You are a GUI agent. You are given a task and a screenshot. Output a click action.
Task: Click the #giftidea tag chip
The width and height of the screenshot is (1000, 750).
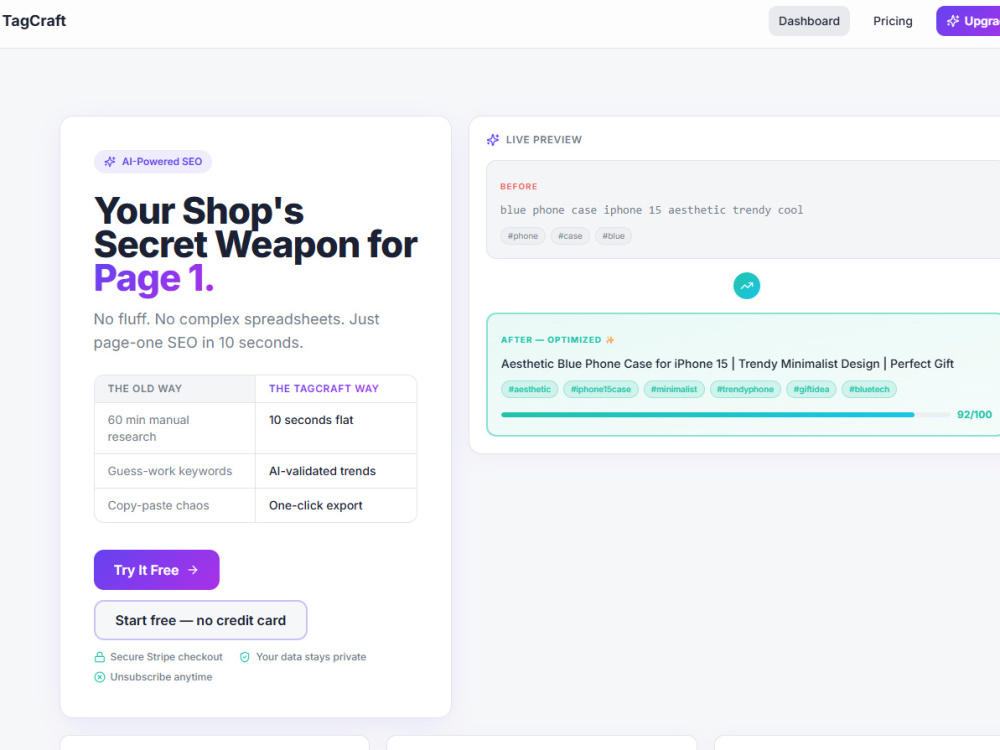click(811, 389)
